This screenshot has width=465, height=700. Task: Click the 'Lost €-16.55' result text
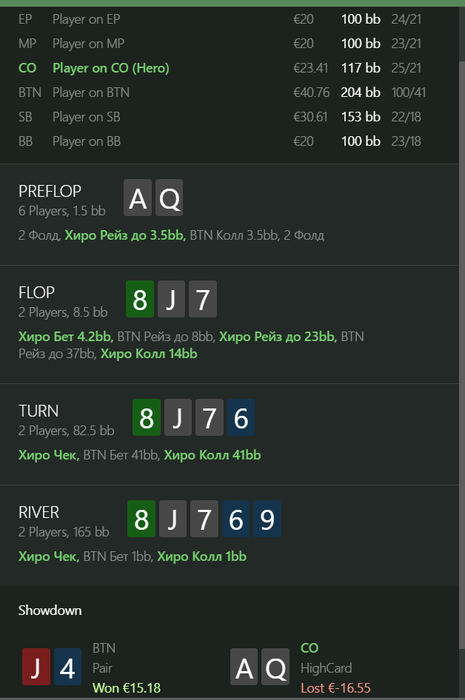coord(336,688)
